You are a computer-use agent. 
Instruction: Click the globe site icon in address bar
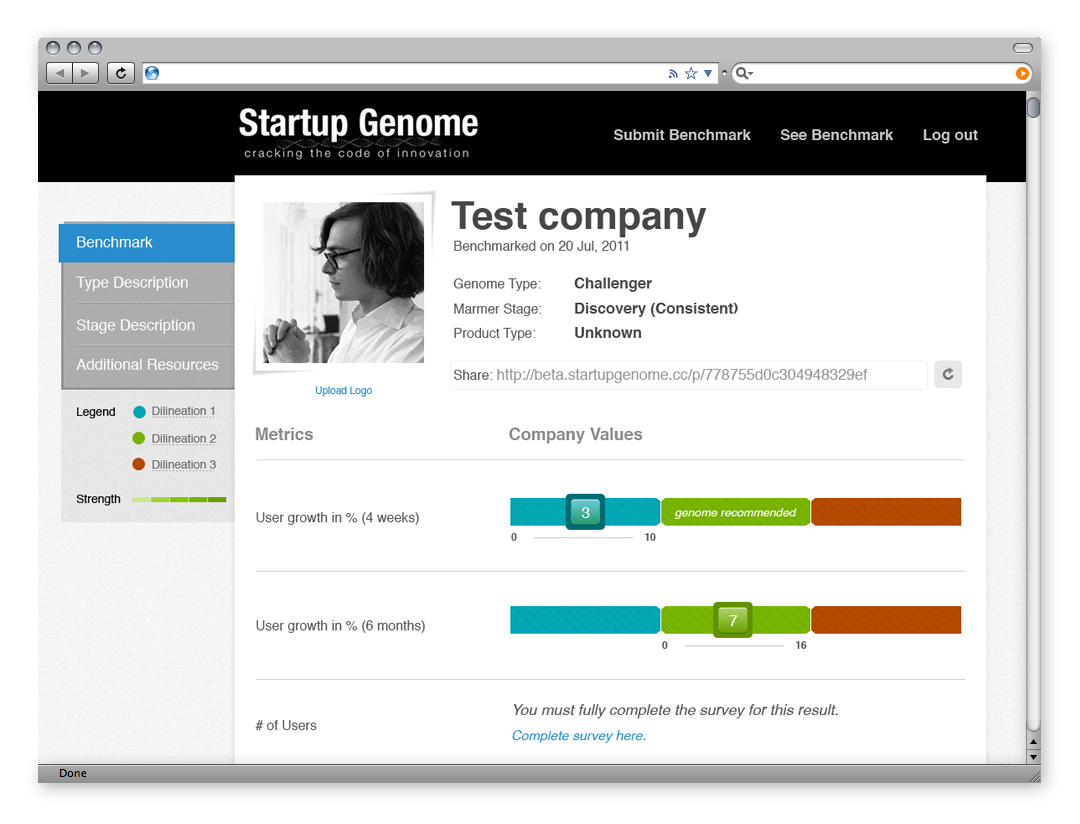click(152, 73)
